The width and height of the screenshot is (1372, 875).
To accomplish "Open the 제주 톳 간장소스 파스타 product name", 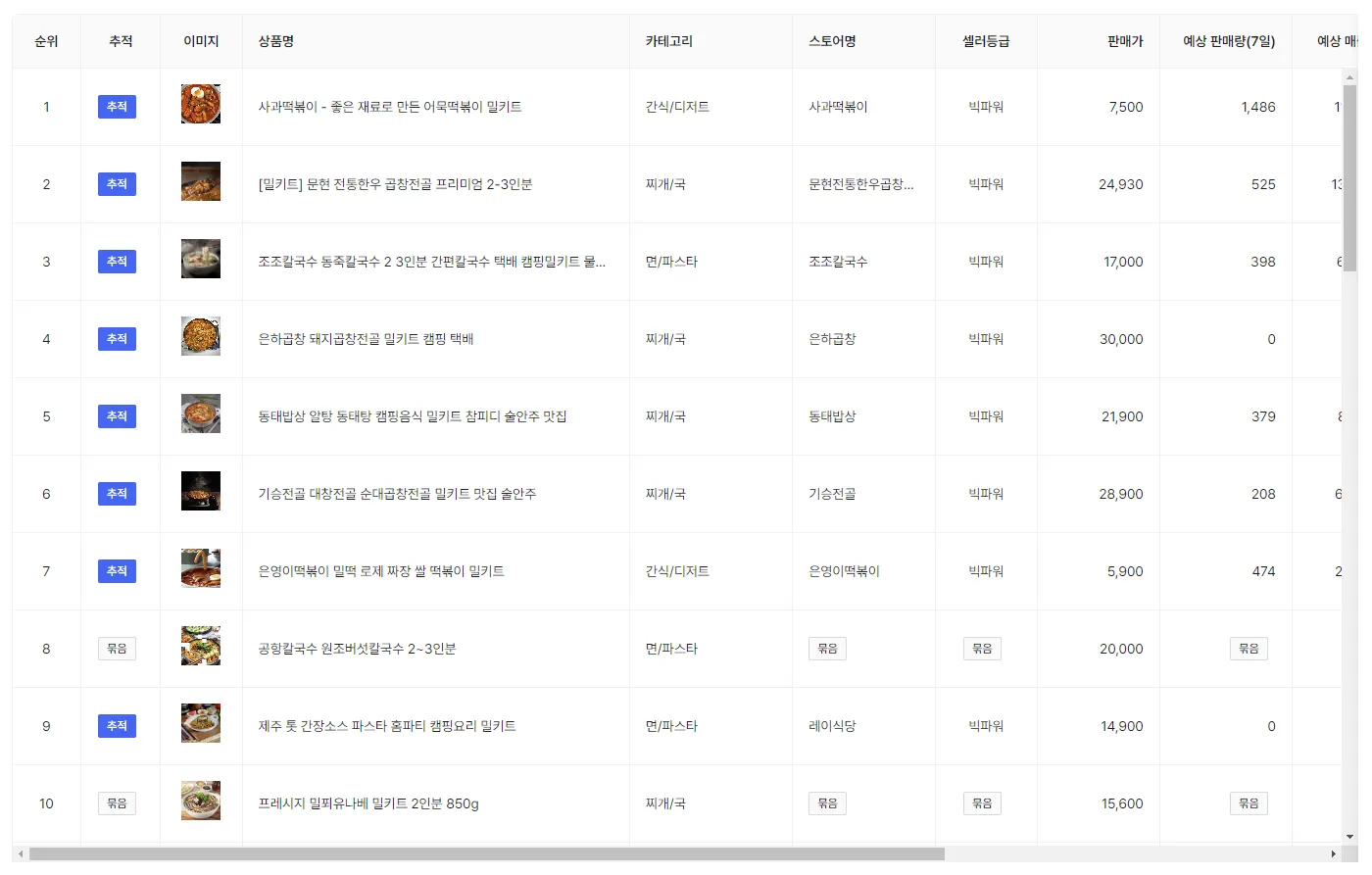I will pyautogui.click(x=387, y=726).
